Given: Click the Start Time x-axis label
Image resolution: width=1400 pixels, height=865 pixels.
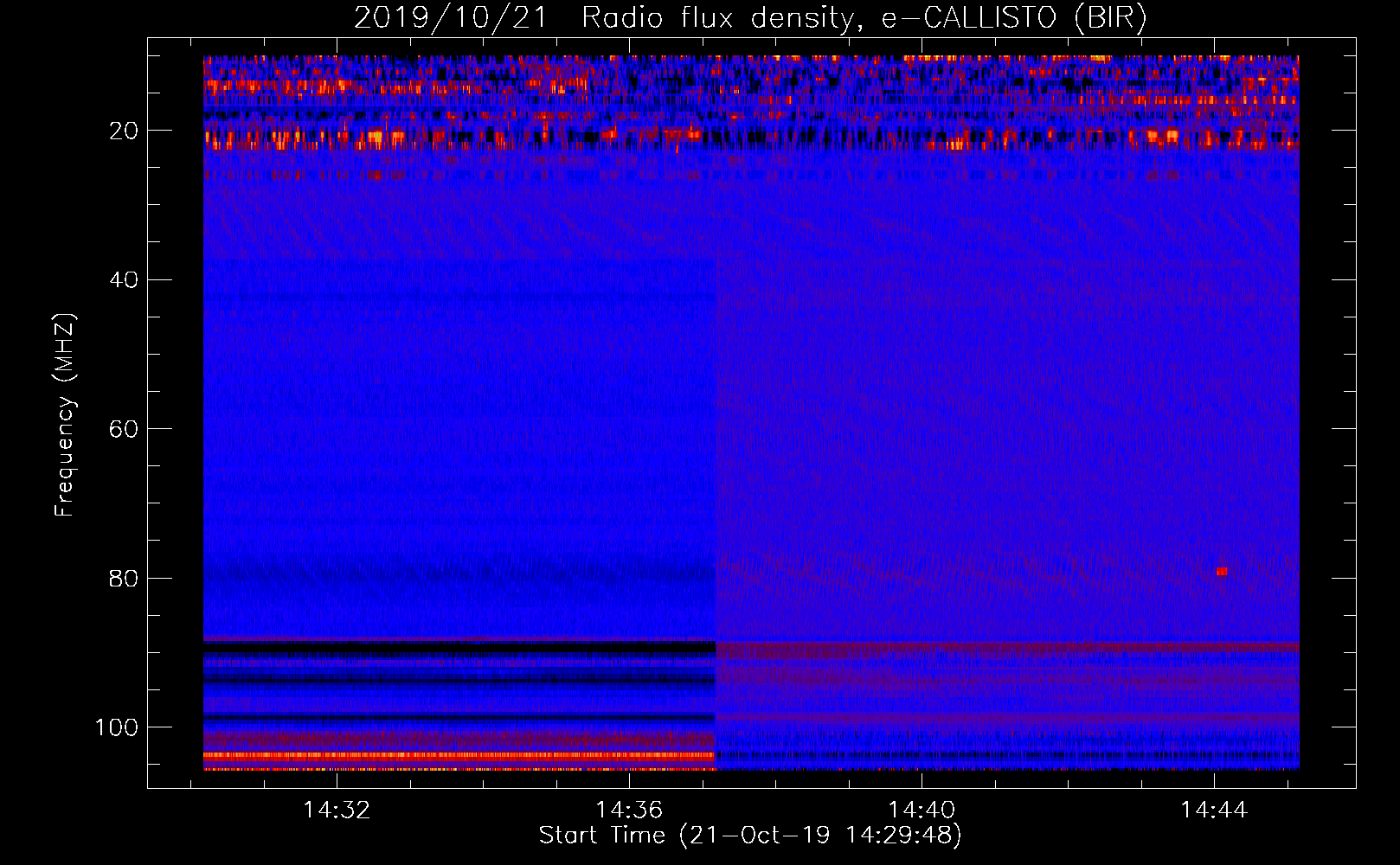Looking at the screenshot, I should [x=749, y=836].
